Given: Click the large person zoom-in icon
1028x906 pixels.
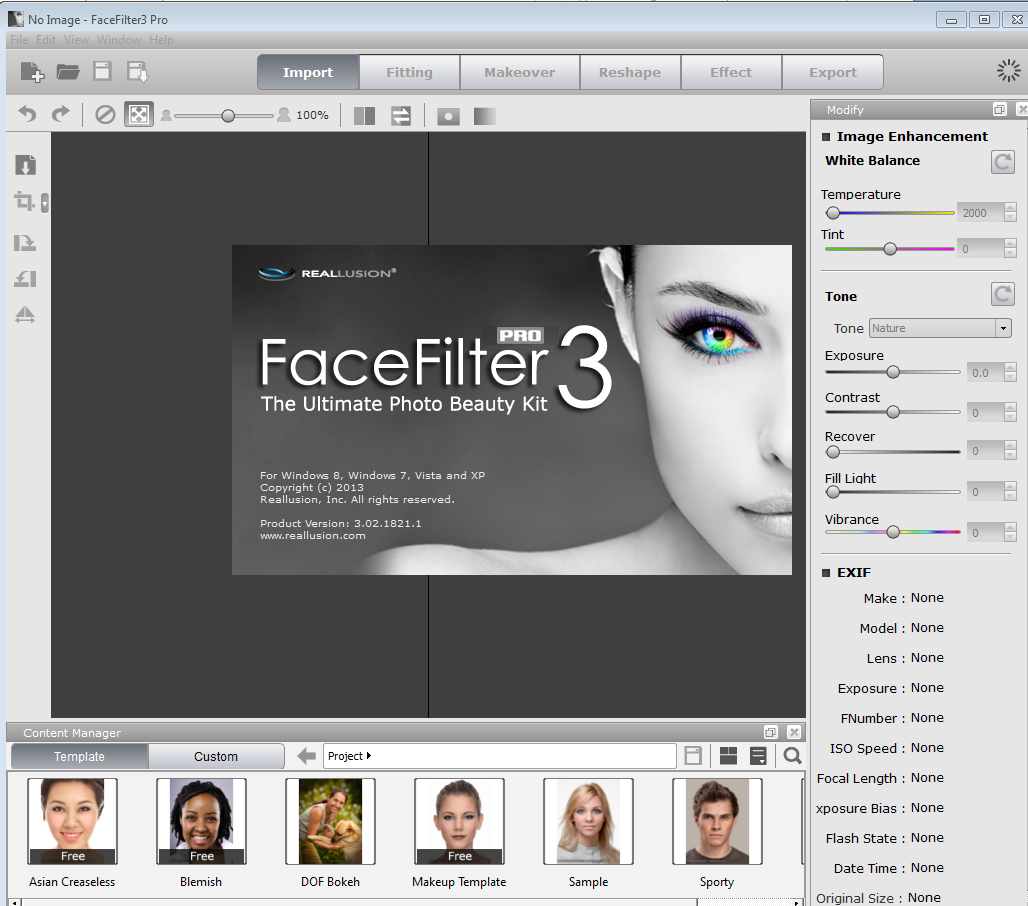Looking at the screenshot, I should click(284, 115).
